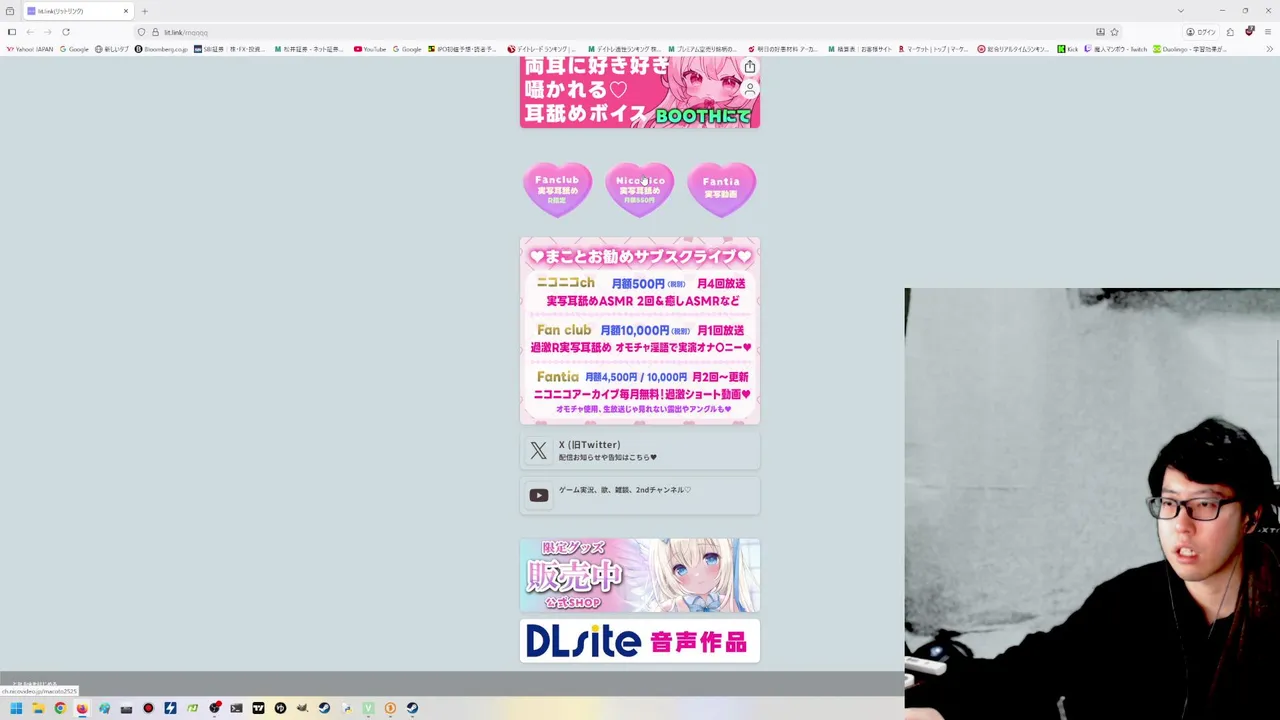
Task: Open the IPO初値予想 bookmark
Action: click(x=464, y=49)
